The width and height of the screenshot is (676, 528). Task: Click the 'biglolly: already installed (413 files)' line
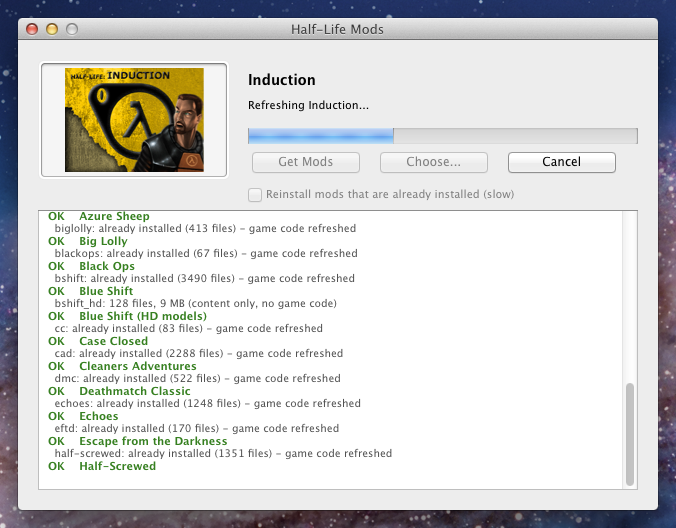coord(205,228)
